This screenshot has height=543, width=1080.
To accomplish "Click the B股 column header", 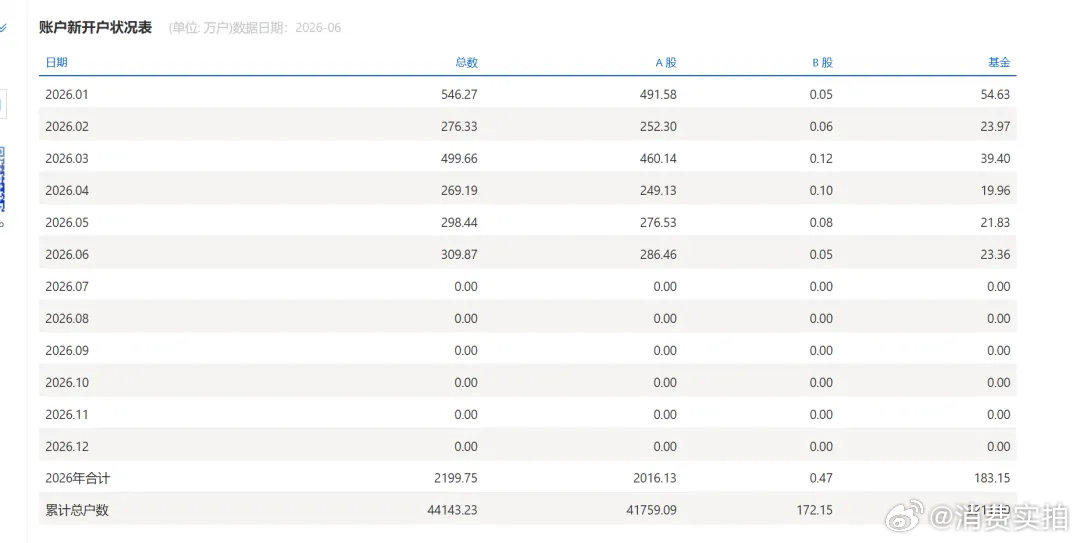I will 822,62.
